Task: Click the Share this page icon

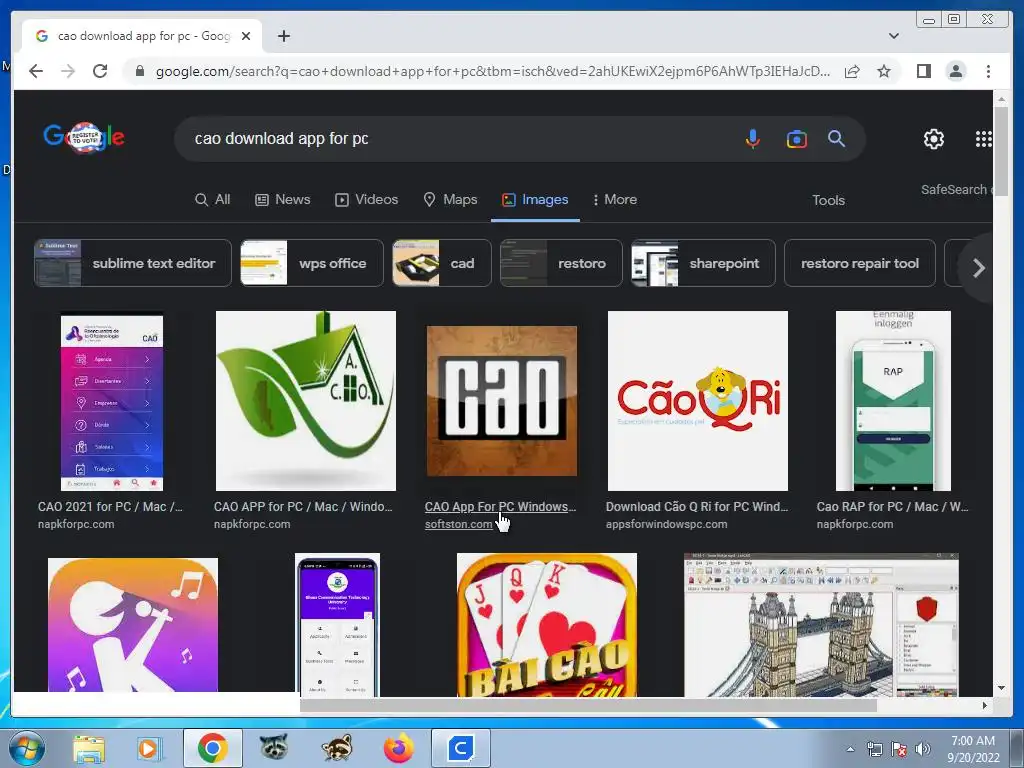Action: (x=852, y=71)
